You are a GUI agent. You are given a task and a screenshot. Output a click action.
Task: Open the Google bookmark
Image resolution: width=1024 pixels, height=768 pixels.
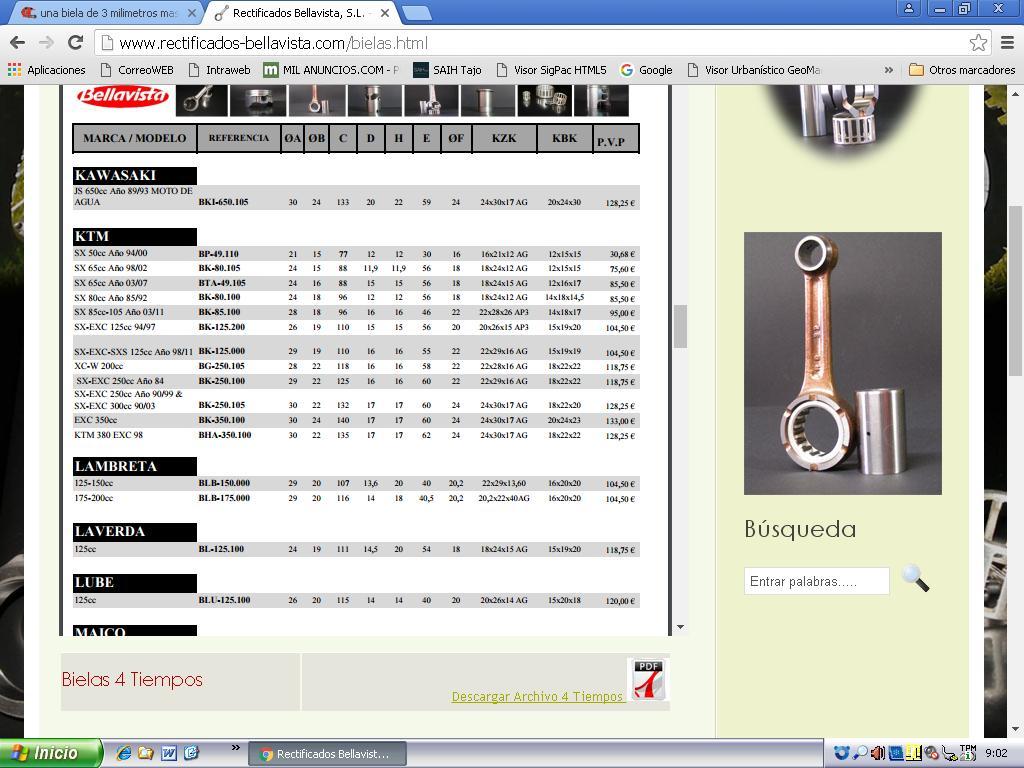pos(646,70)
